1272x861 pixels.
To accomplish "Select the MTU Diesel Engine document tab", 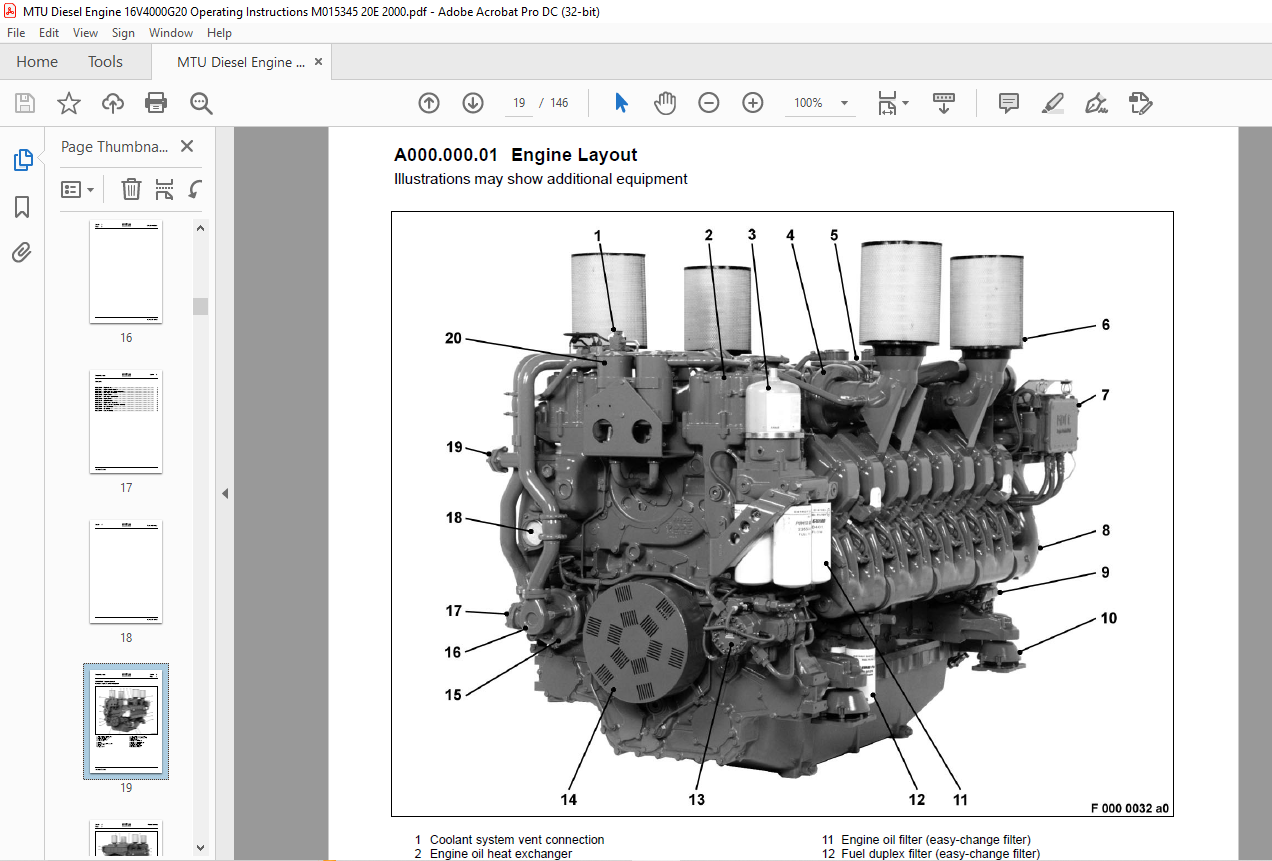I will [241, 62].
